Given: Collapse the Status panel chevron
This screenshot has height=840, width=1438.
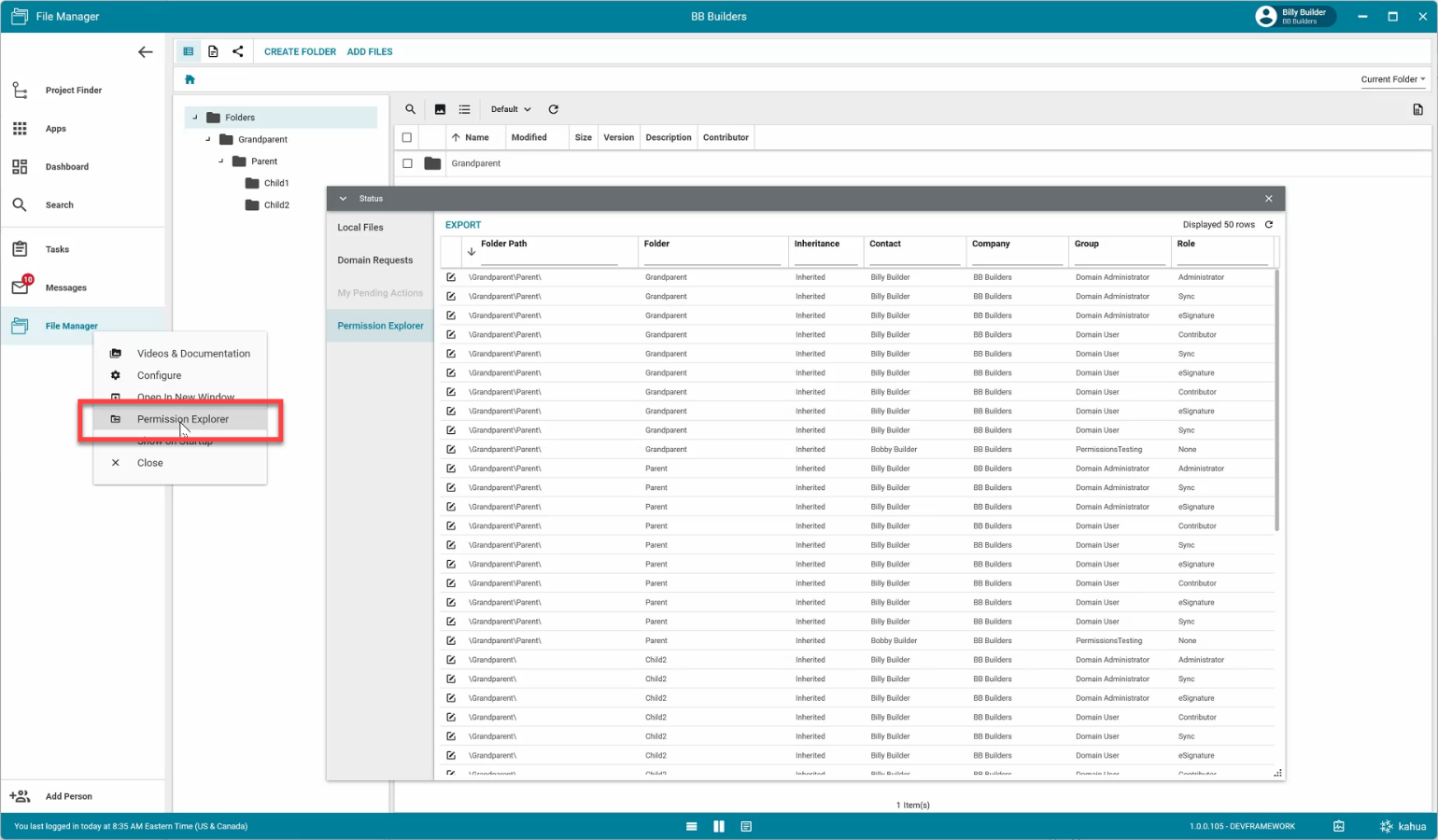Looking at the screenshot, I should pyautogui.click(x=343, y=199).
